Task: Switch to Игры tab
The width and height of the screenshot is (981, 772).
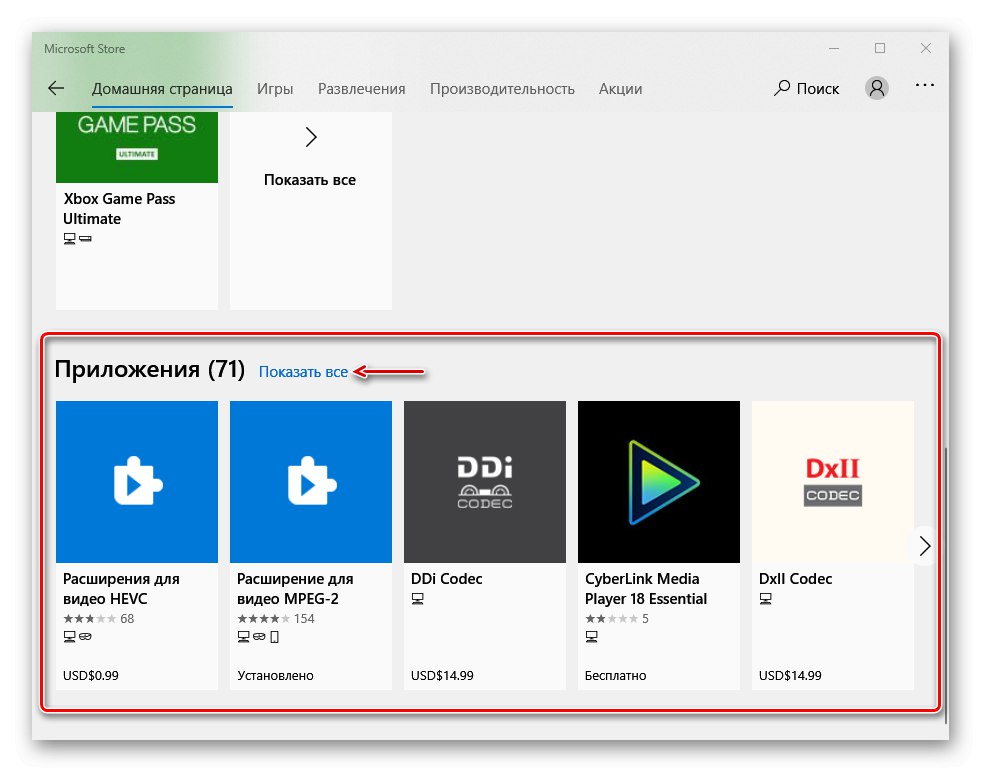Action: (x=275, y=89)
